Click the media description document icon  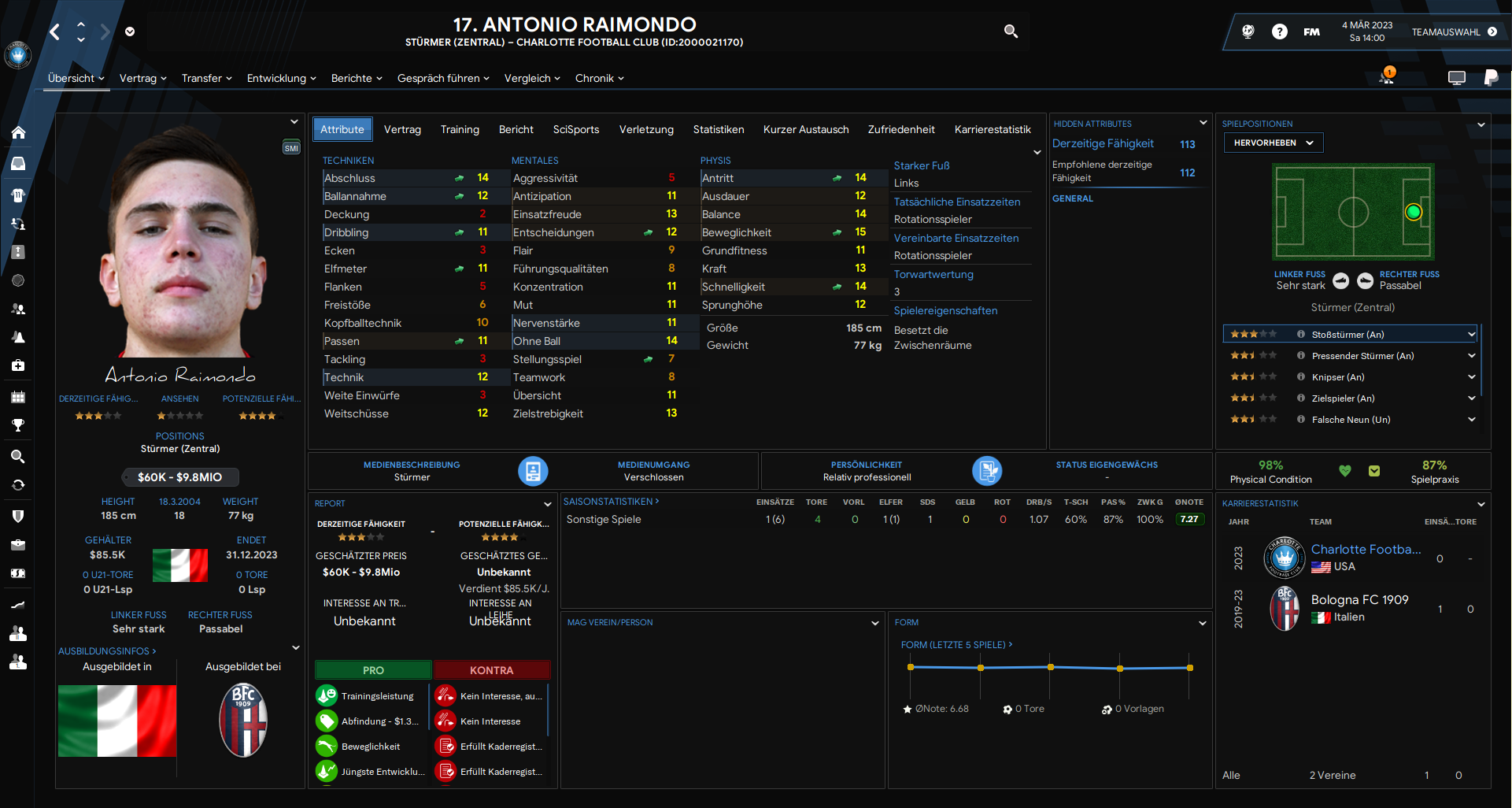(533, 471)
